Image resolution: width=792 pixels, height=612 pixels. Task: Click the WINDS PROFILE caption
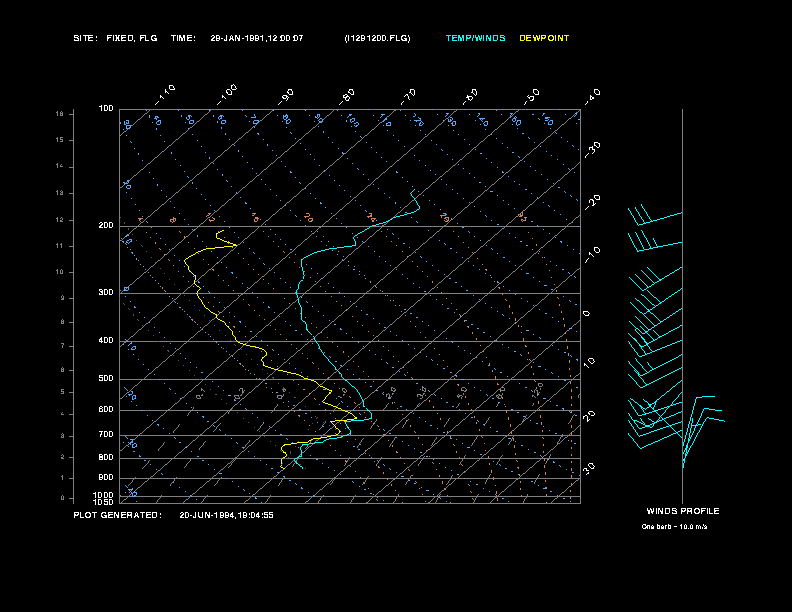683,511
